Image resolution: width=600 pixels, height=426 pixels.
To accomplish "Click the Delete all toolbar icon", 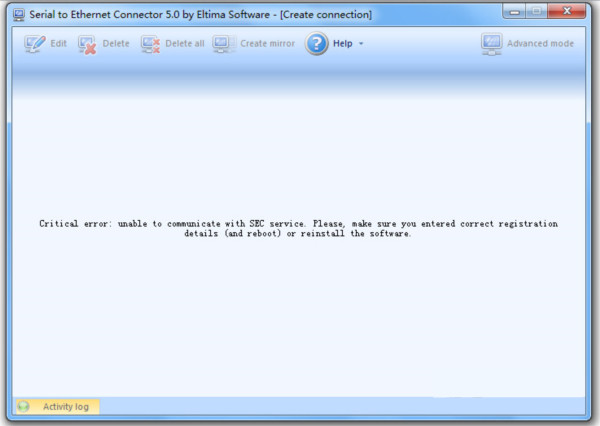I will [x=150, y=44].
